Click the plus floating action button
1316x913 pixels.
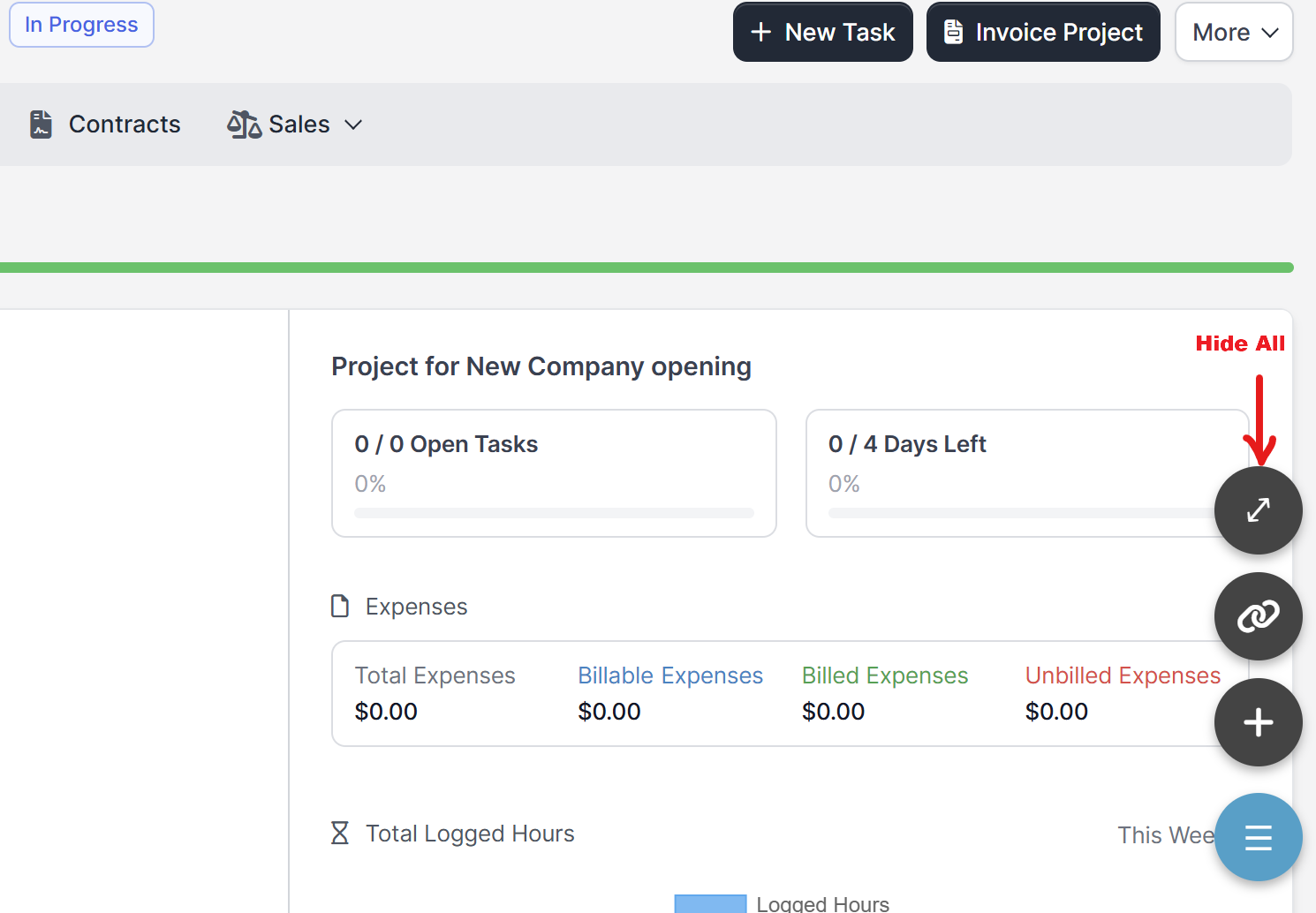(x=1258, y=722)
